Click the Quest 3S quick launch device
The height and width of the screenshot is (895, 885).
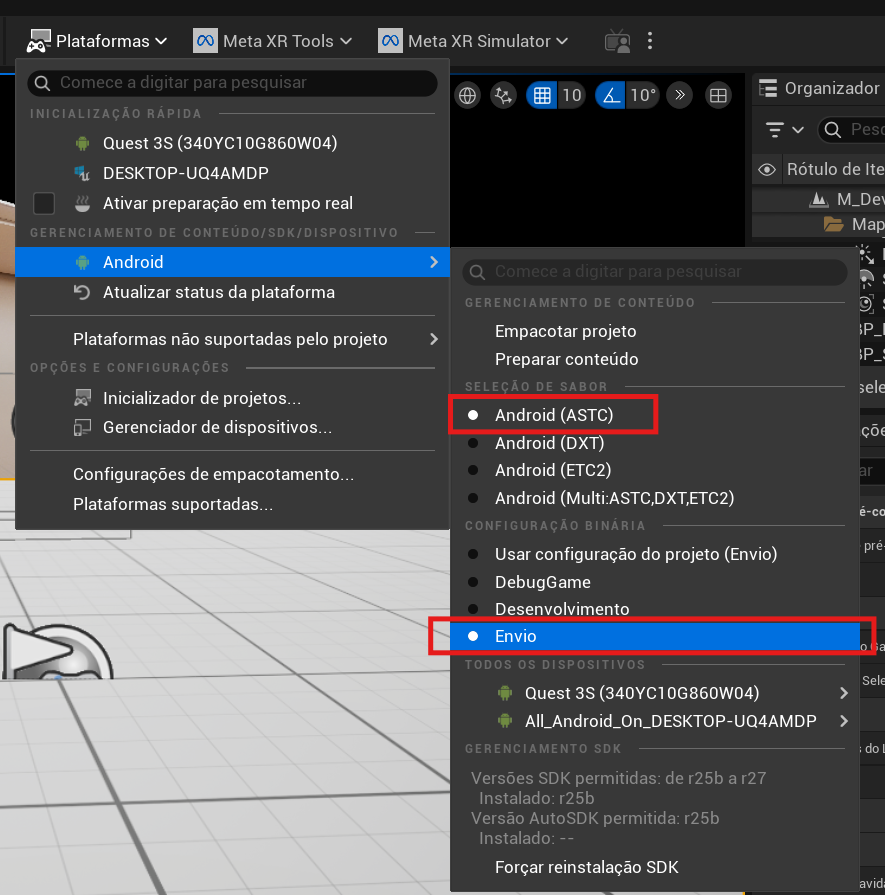tap(219, 143)
